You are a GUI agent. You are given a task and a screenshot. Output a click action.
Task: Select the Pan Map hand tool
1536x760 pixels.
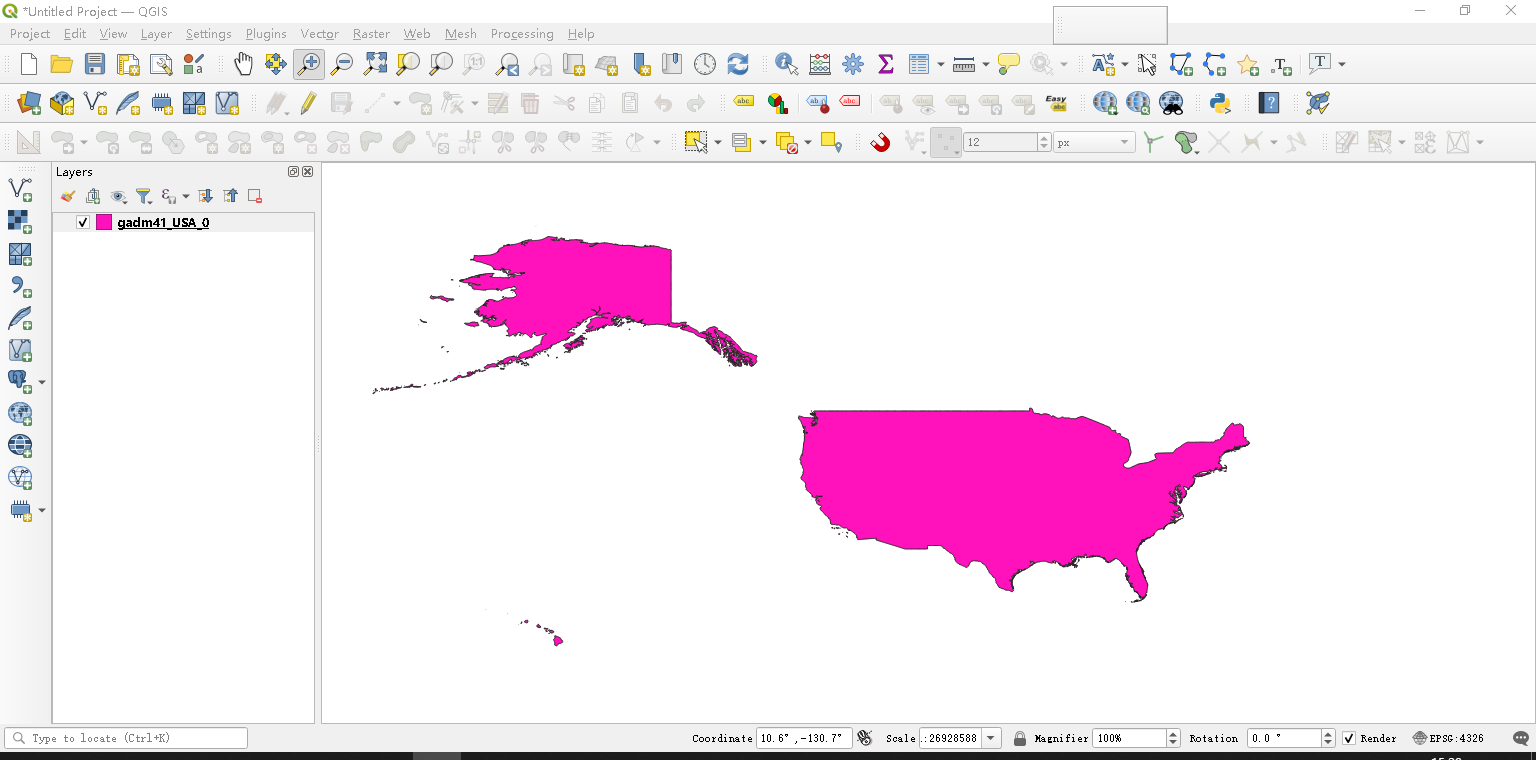coord(243,64)
